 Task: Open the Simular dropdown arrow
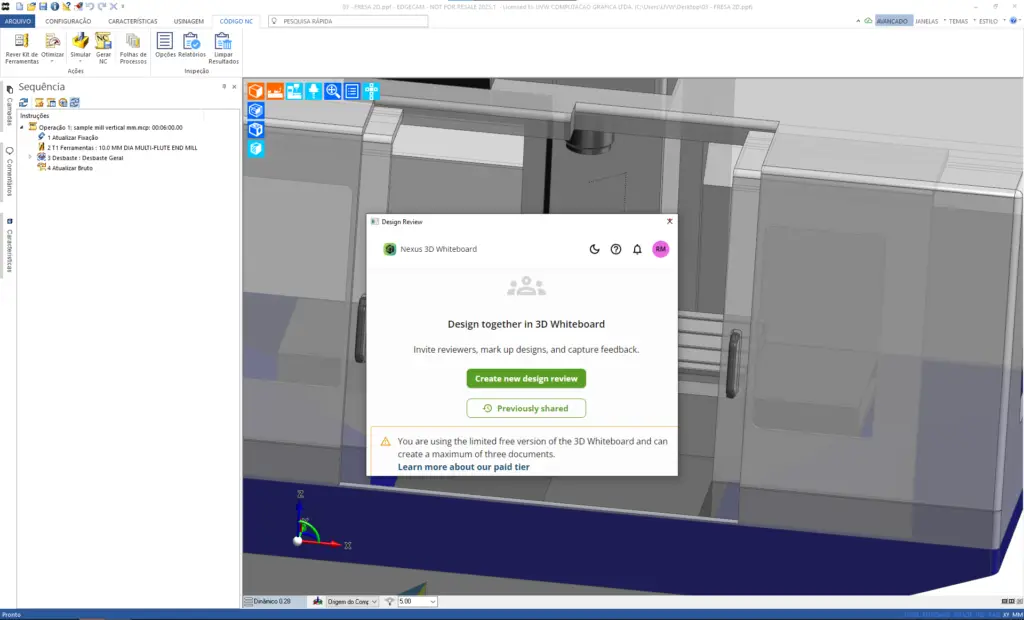tap(81, 61)
